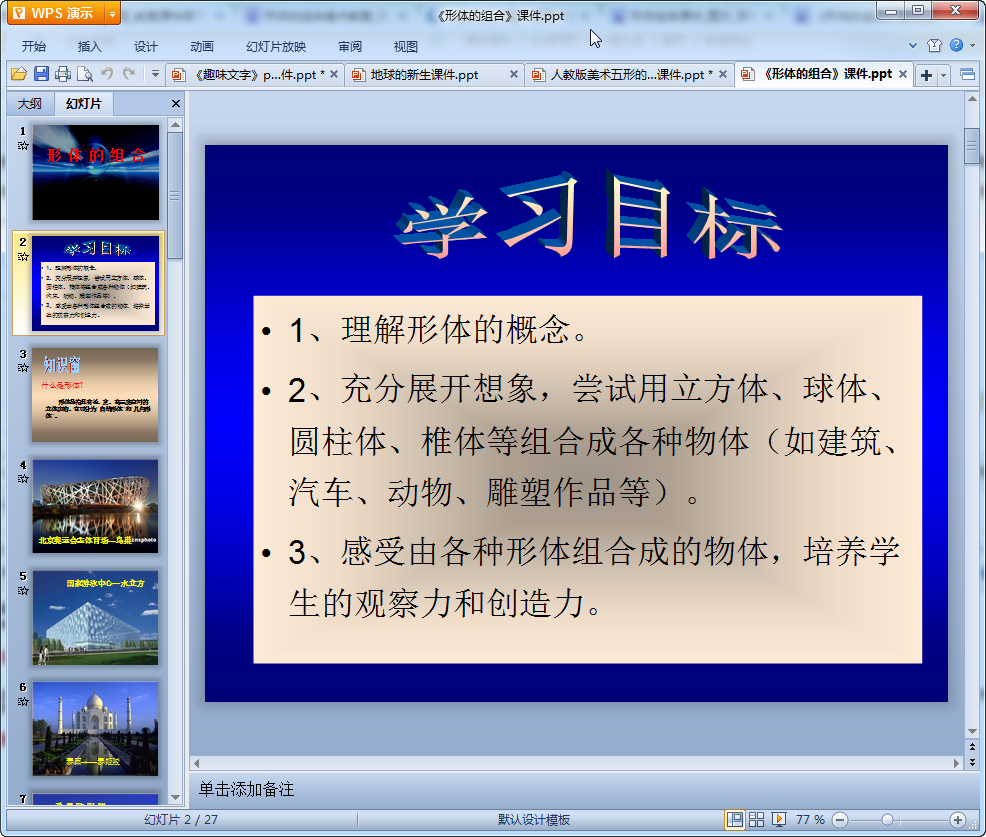Select slide 3 thumbnail 知识窗
The width and height of the screenshot is (986, 837).
click(x=96, y=395)
